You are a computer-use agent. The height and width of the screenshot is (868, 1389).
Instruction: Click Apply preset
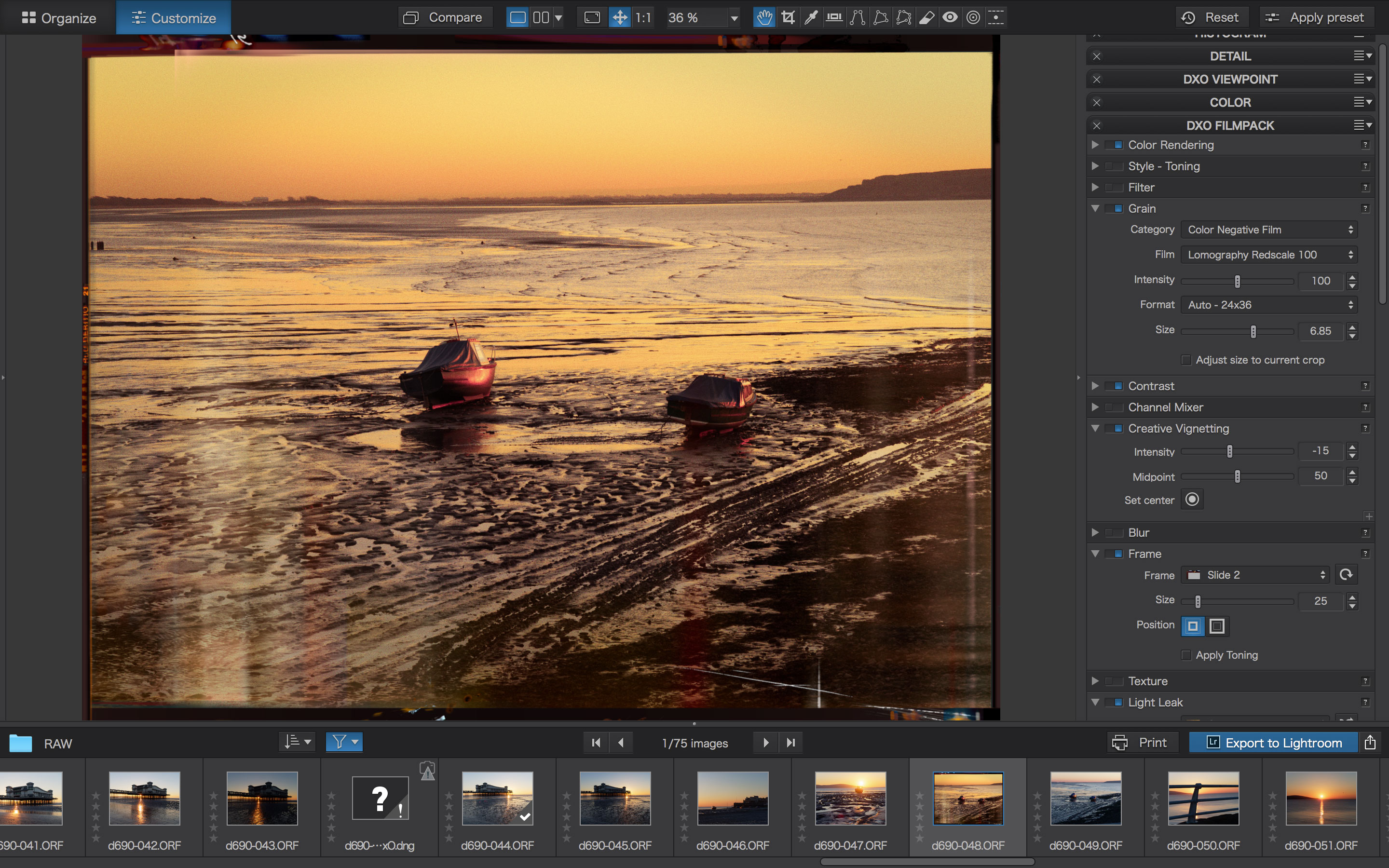click(x=1317, y=18)
